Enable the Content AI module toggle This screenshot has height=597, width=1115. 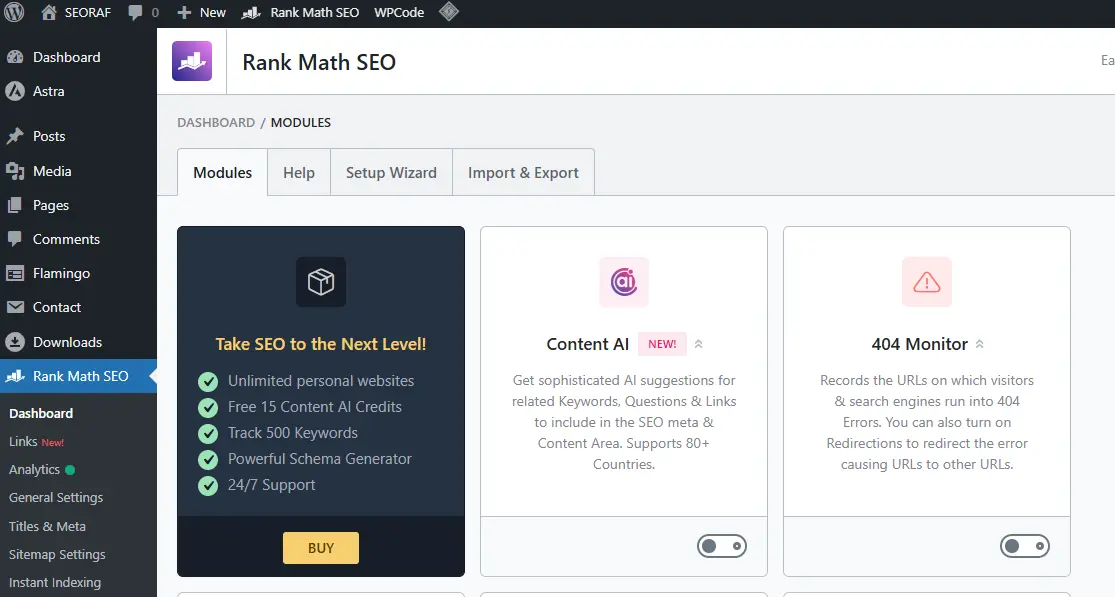(722, 546)
